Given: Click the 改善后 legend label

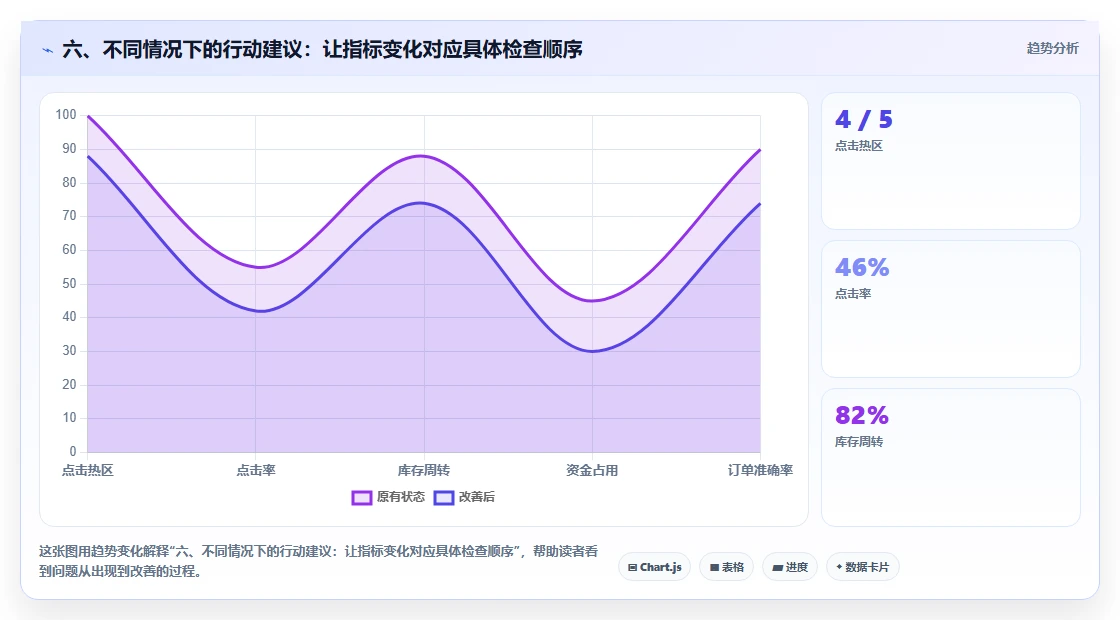Looking at the screenshot, I should pyautogui.click(x=476, y=497).
